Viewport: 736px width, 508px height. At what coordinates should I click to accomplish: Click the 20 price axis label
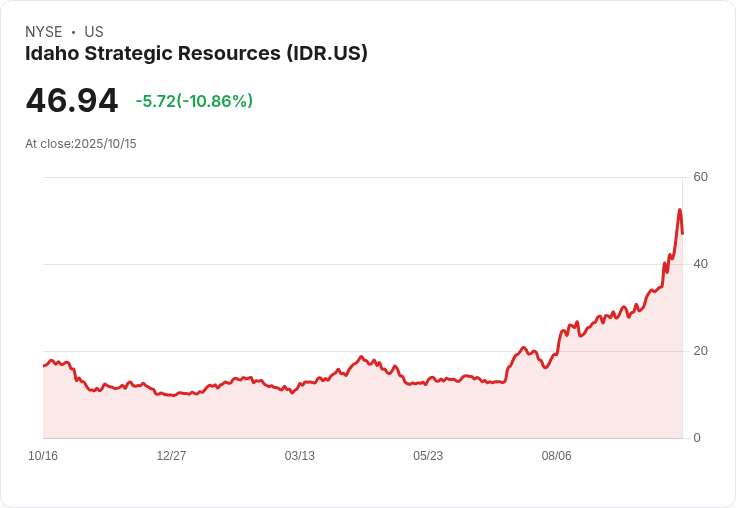(701, 351)
